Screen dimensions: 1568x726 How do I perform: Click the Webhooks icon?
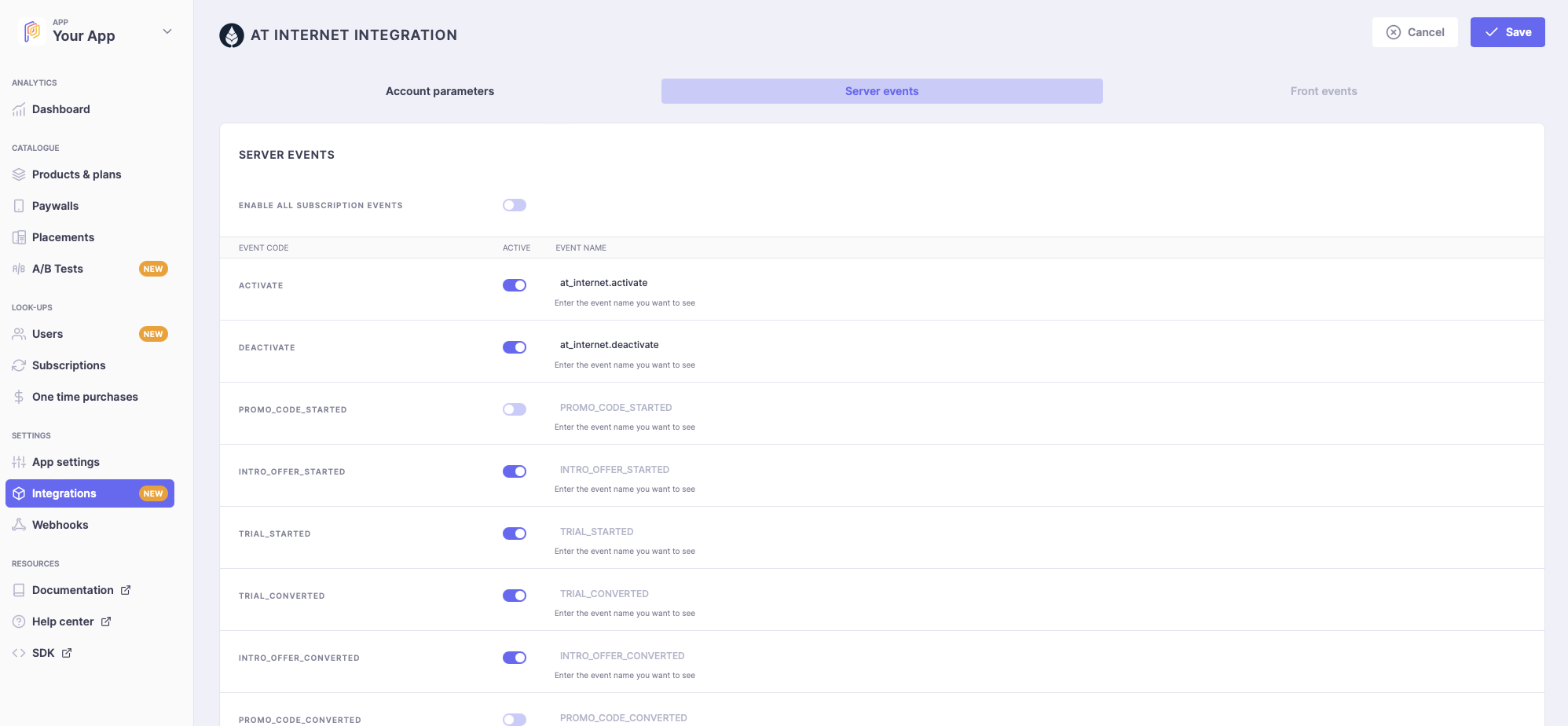tap(19, 525)
